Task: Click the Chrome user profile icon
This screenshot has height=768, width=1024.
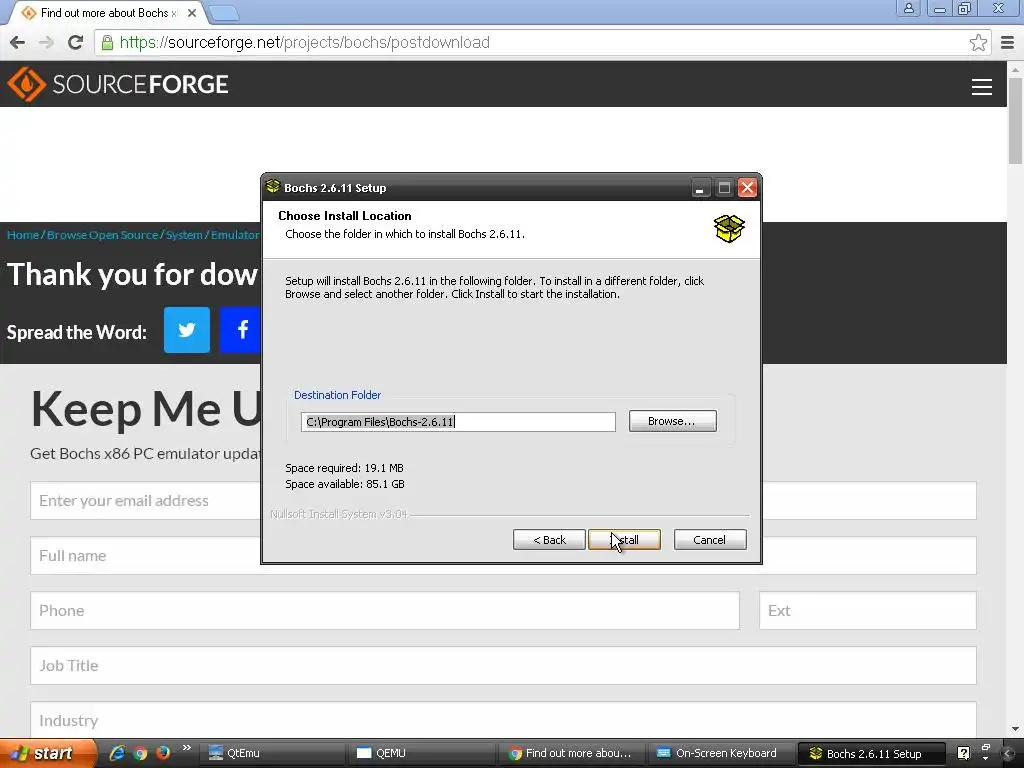Action: coord(908,8)
